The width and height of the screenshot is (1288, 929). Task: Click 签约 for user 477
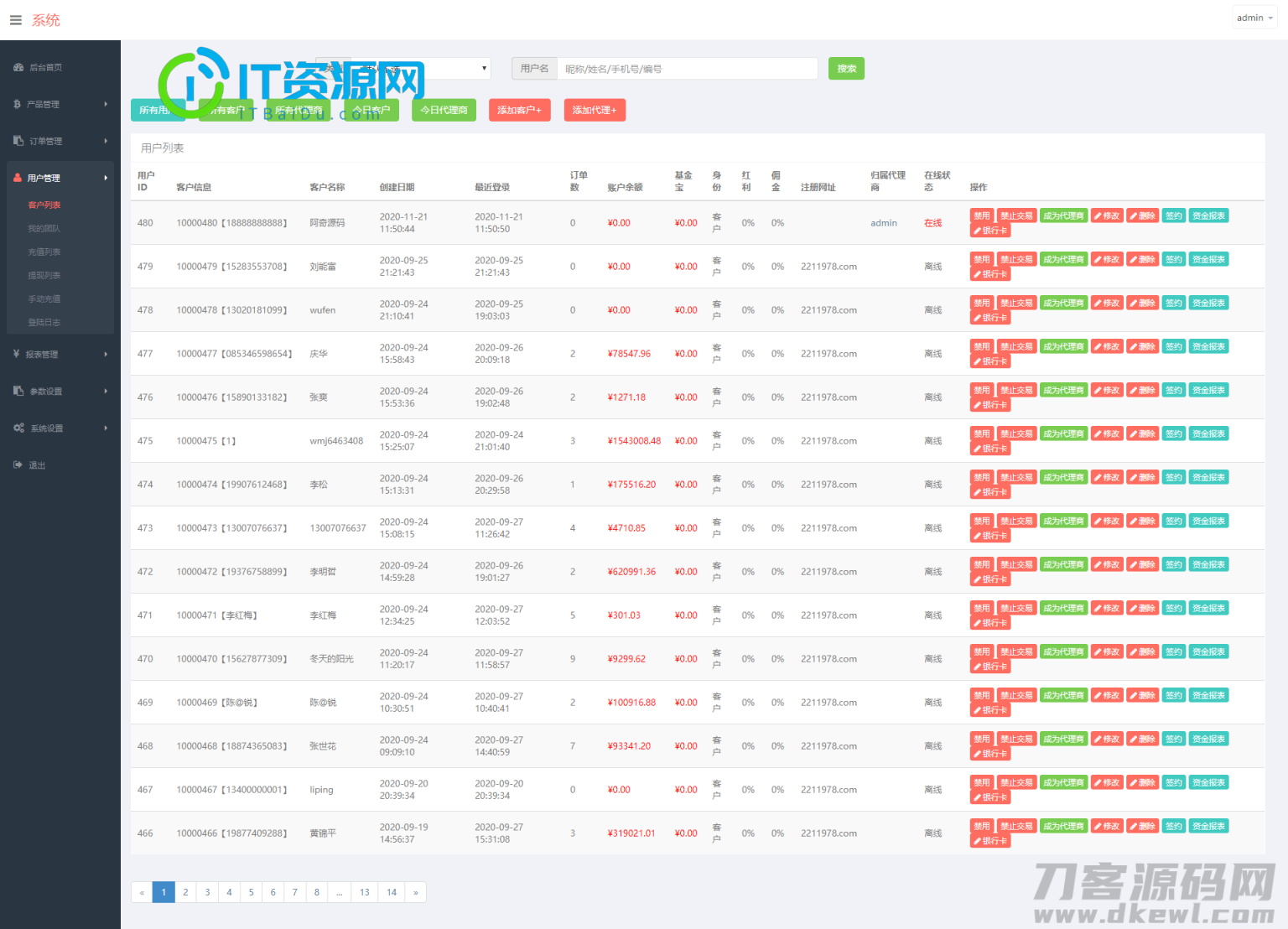pos(1174,346)
